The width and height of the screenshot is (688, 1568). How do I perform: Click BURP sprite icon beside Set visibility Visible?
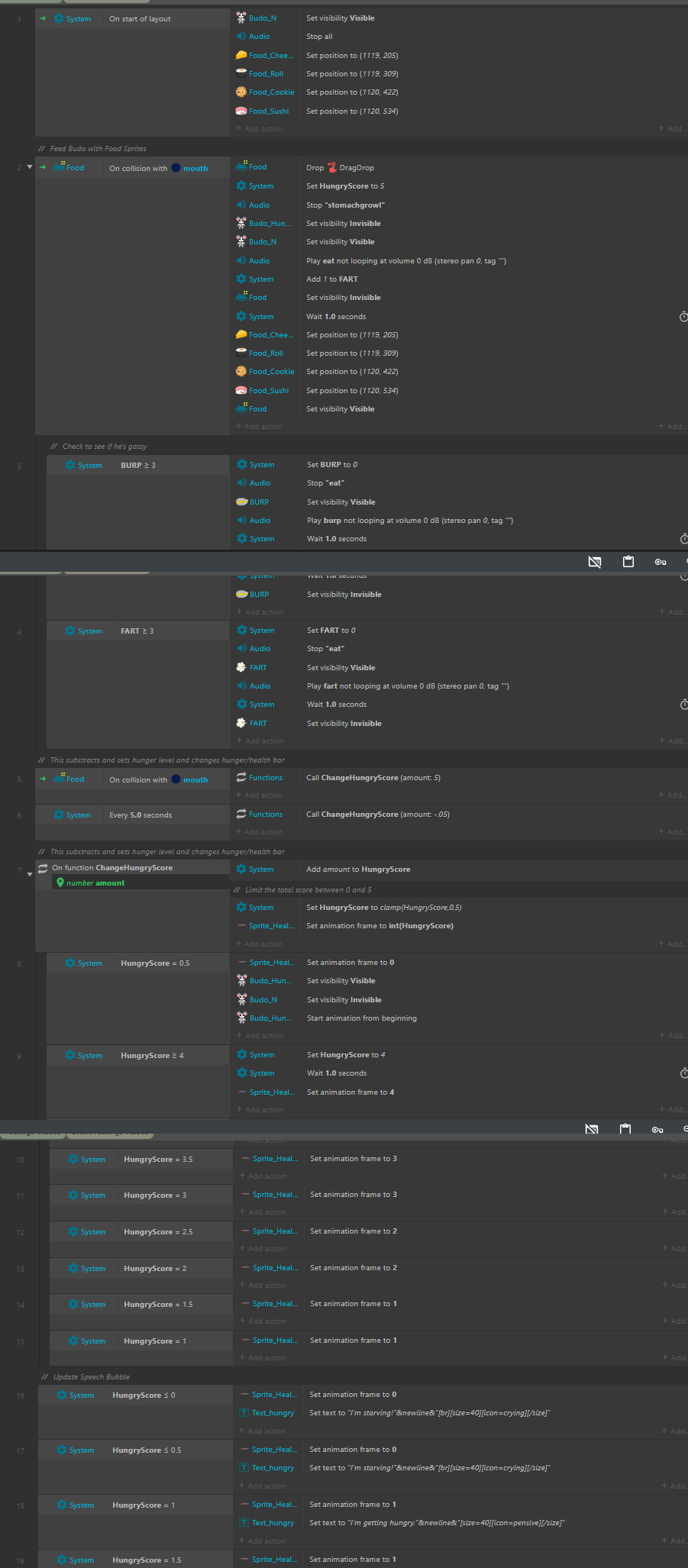pyautogui.click(x=242, y=502)
